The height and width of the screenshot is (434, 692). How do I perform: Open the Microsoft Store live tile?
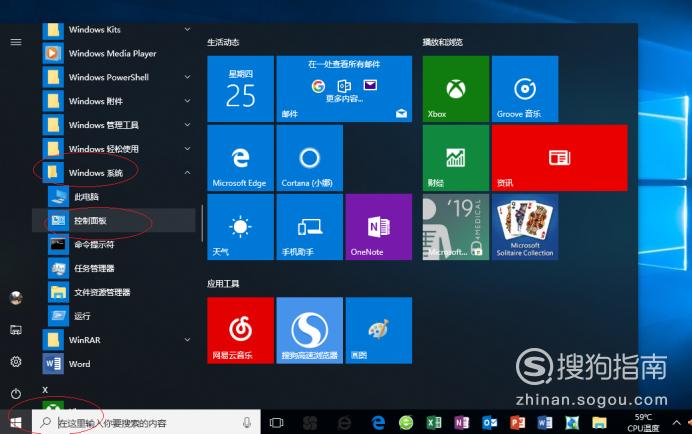[x=456, y=227]
